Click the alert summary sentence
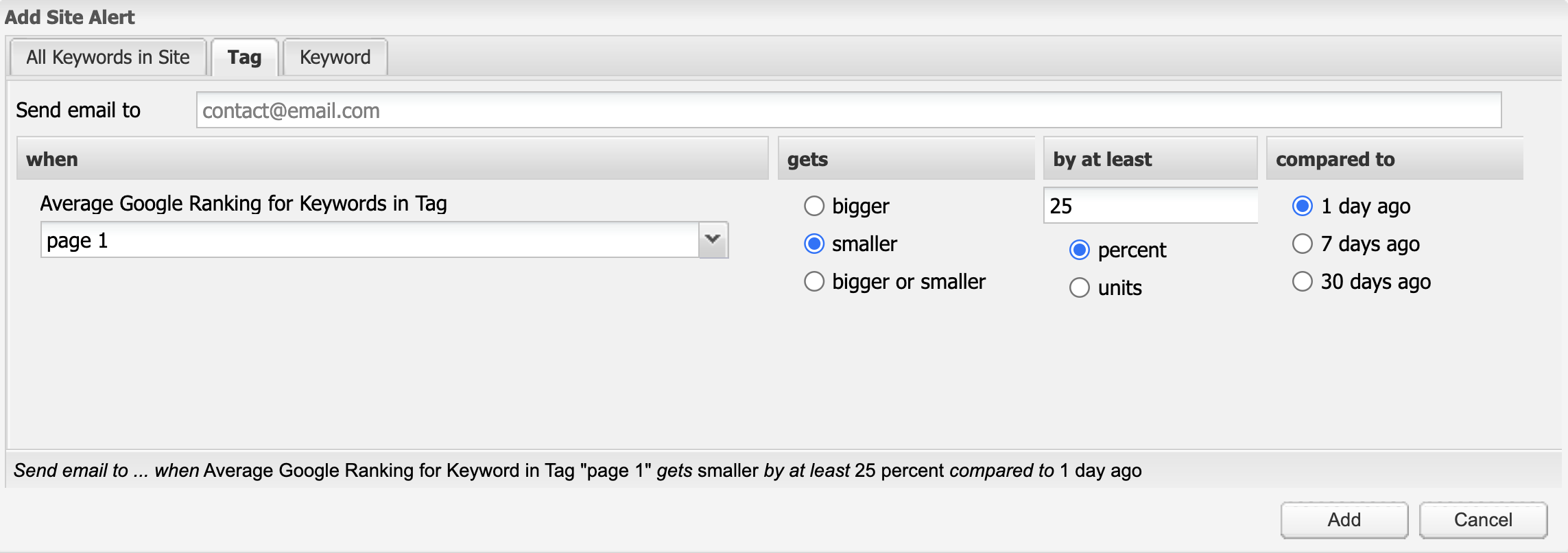 [577, 471]
